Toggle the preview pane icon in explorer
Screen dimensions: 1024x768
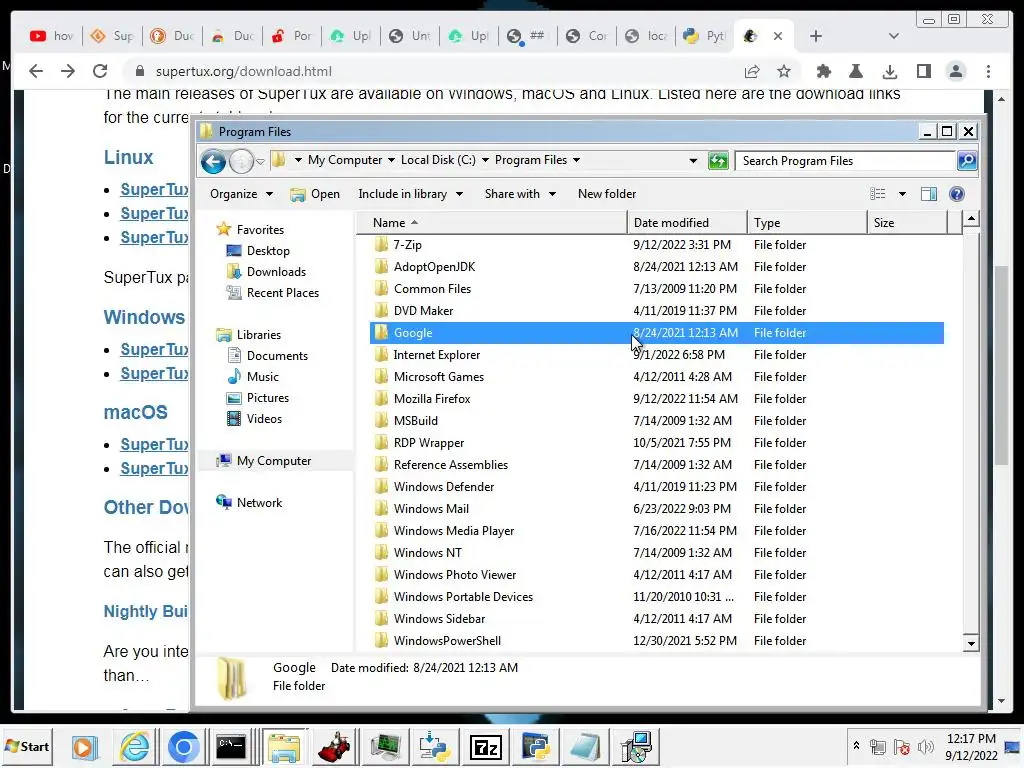[929, 194]
